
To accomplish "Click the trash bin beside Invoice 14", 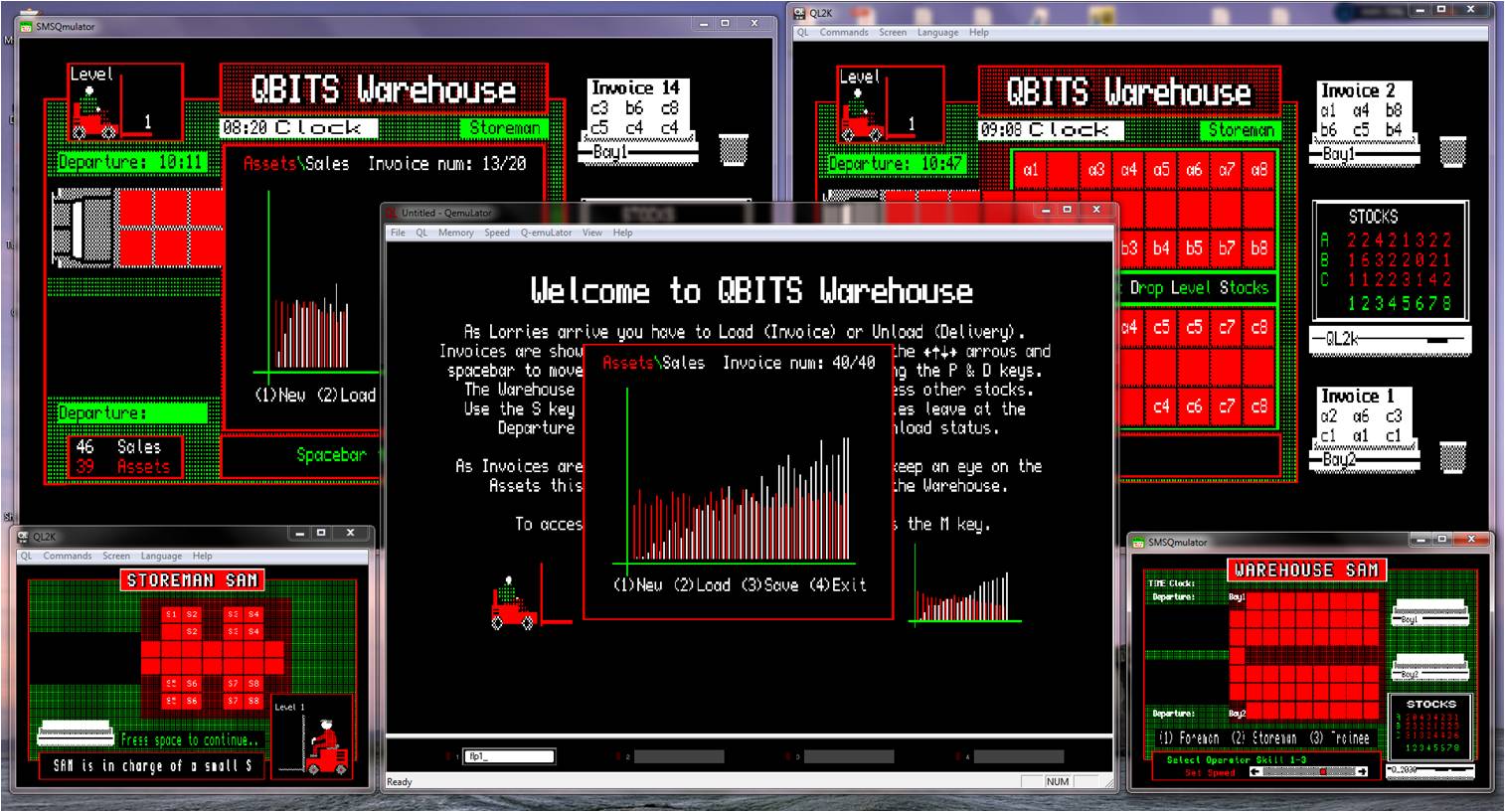I will [x=733, y=150].
